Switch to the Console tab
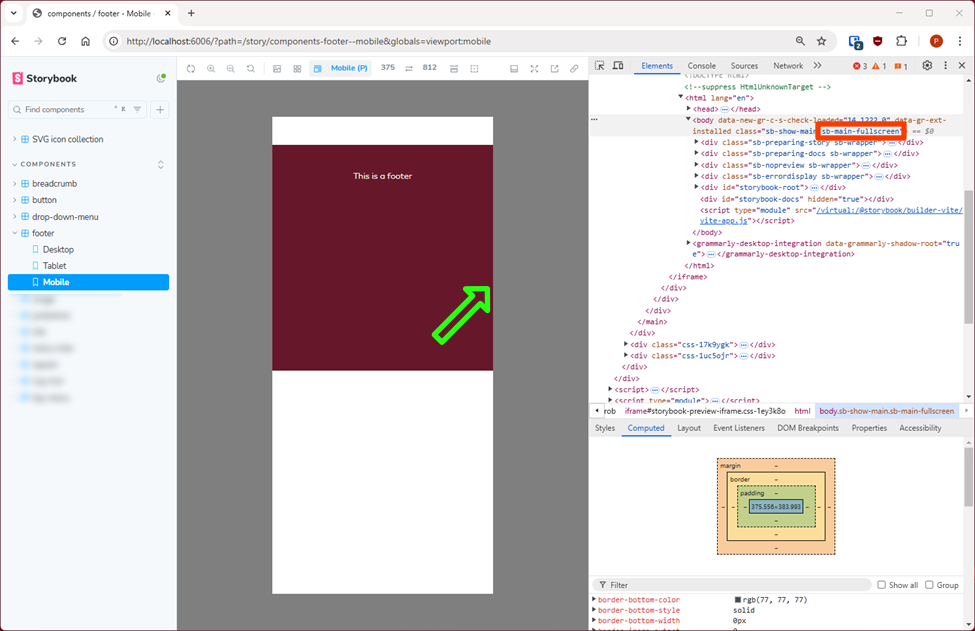Viewport: 975px width, 631px height. (x=701, y=66)
